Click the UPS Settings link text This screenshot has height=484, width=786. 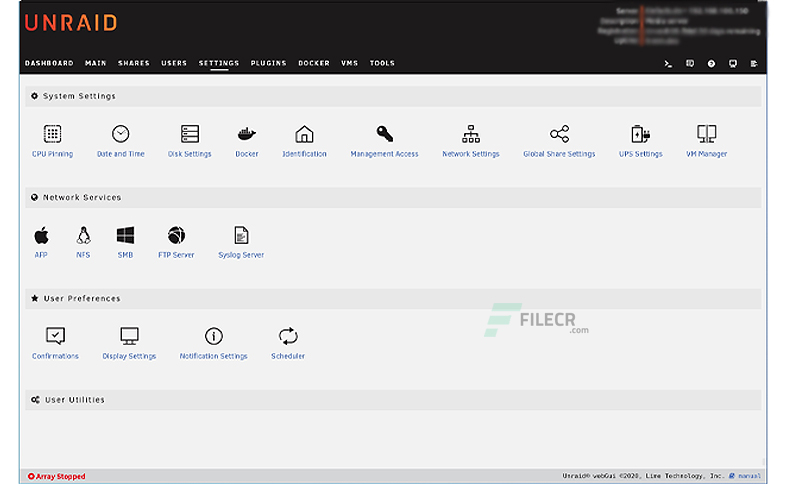pos(641,154)
